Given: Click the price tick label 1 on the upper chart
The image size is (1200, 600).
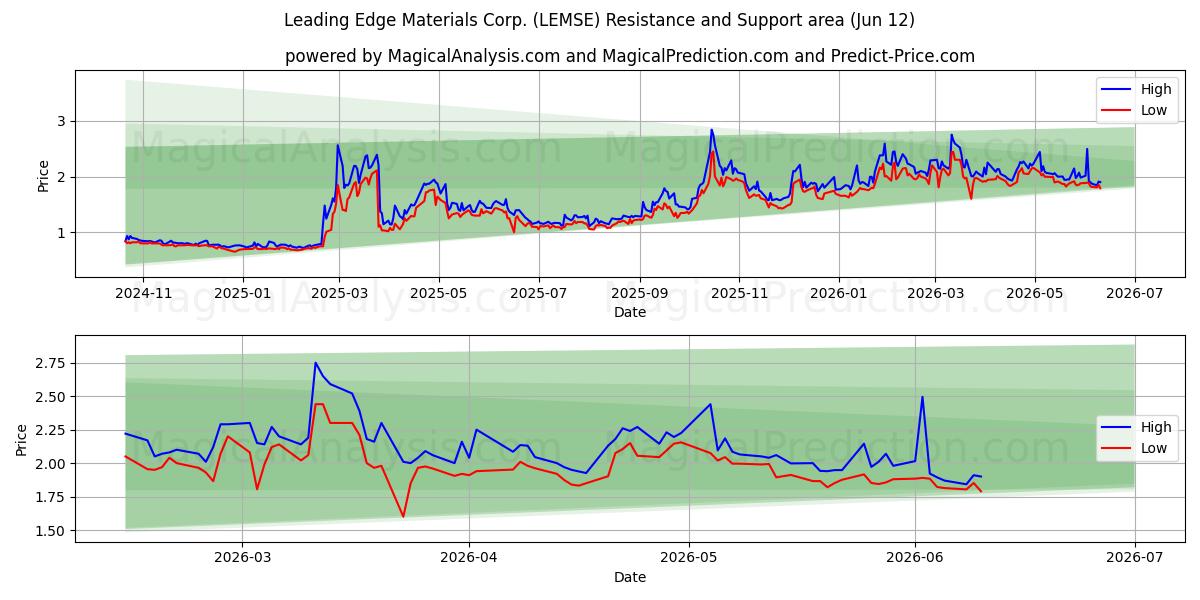Looking at the screenshot, I should click(x=61, y=233).
